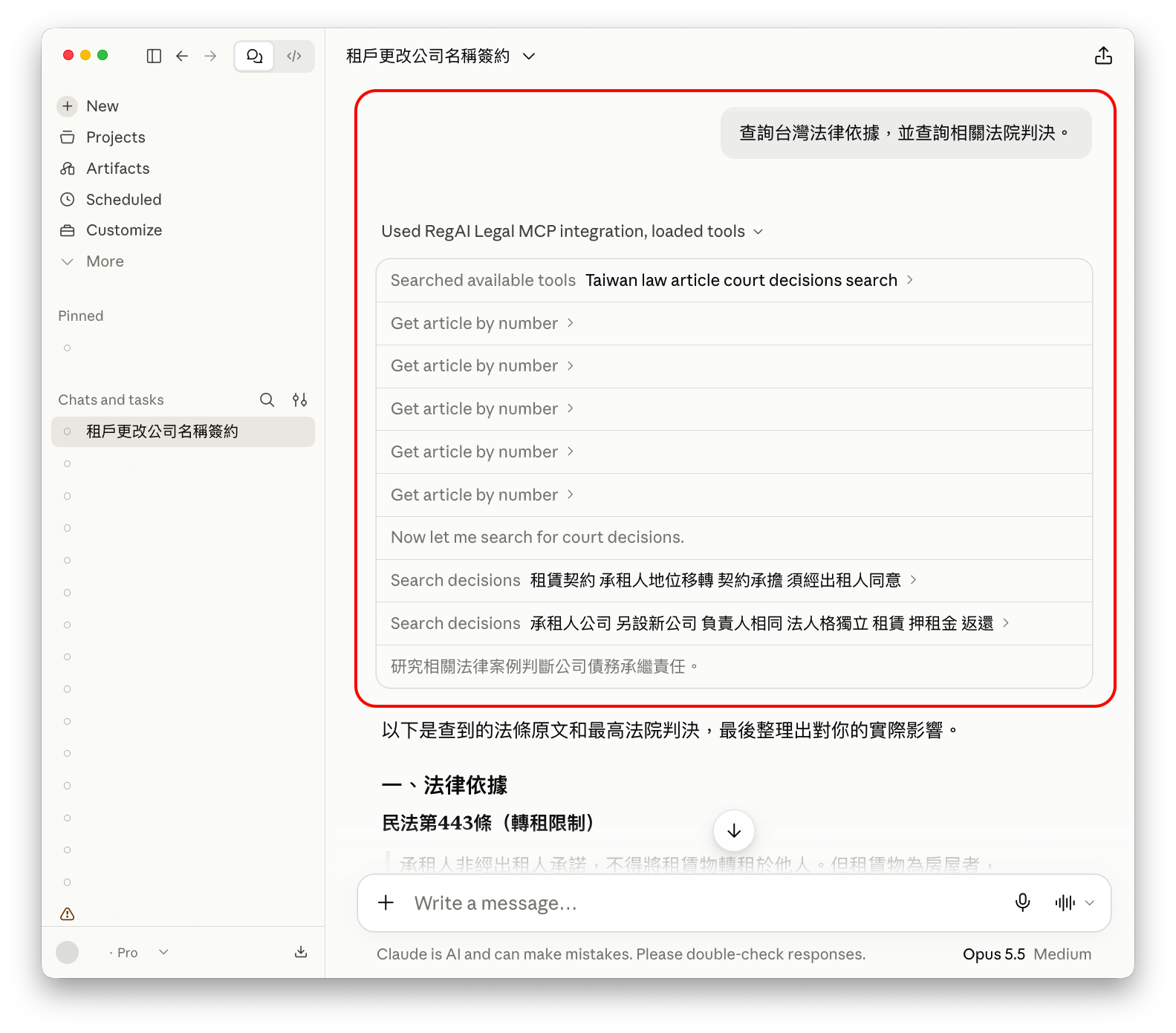Open voice mode options chevron
This screenshot has height=1033, width=1176.
click(1090, 903)
